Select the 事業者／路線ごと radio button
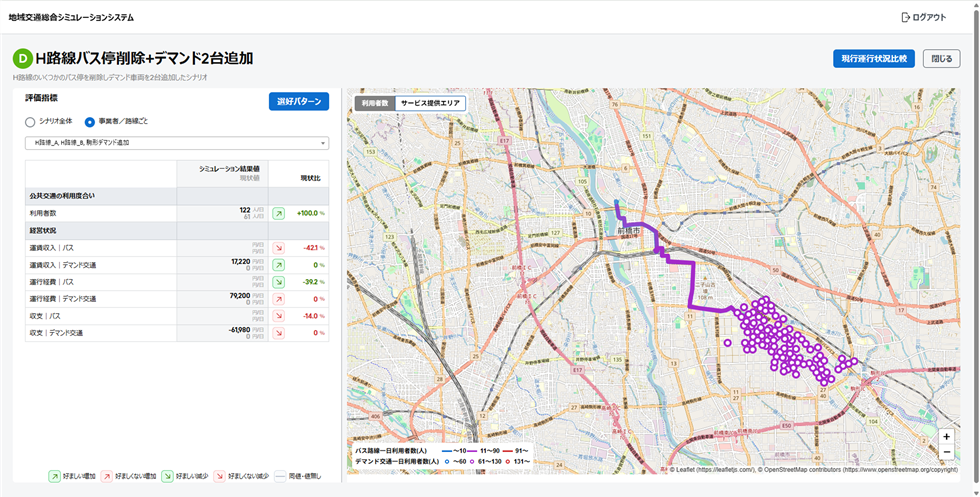 click(90, 122)
